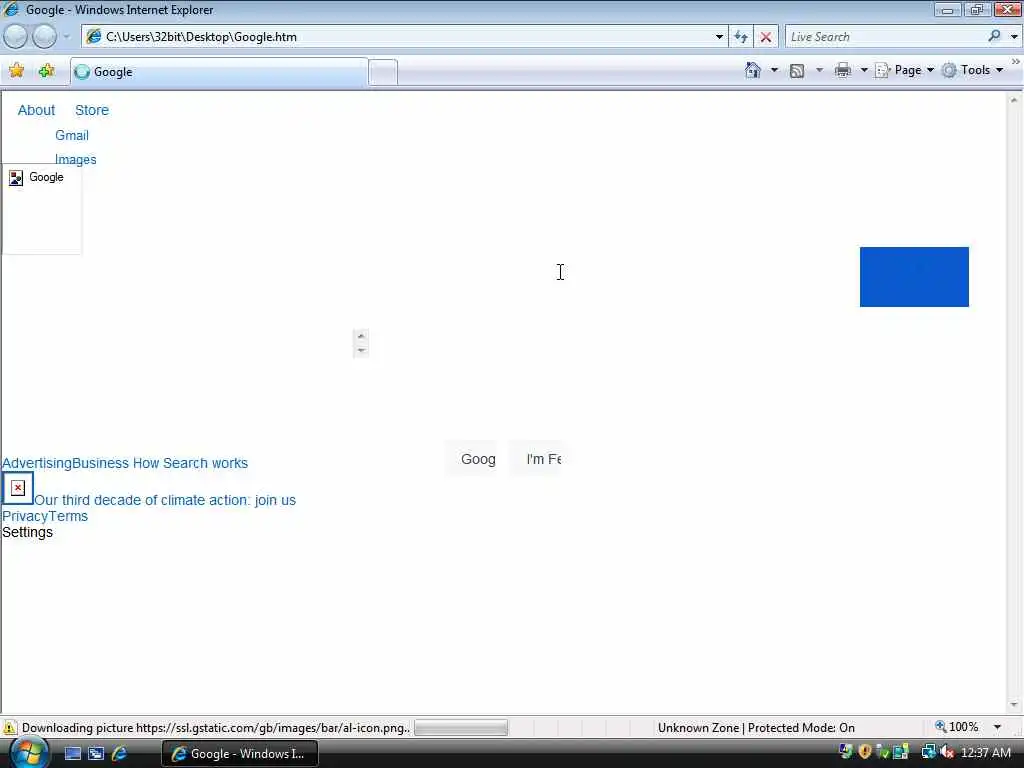Image resolution: width=1024 pixels, height=768 pixels.
Task: Click the Settings text
Action: 27,532
